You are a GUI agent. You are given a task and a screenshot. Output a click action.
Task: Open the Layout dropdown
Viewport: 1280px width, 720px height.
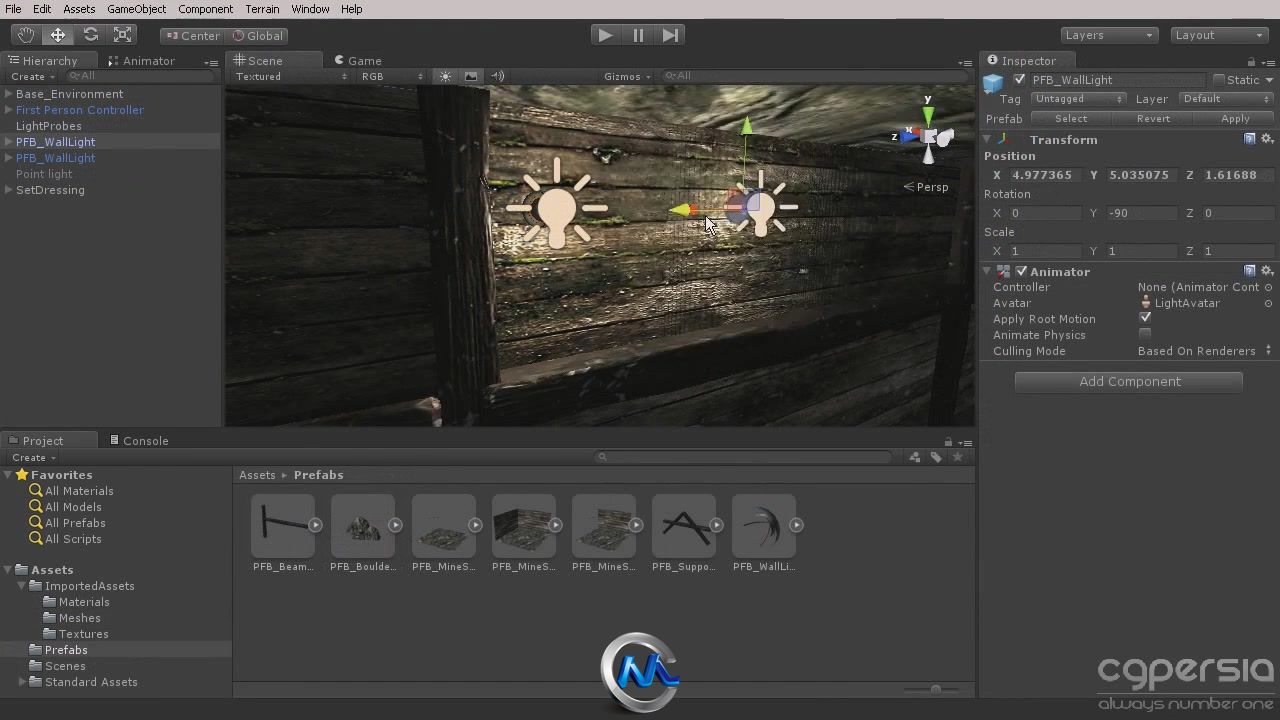point(1218,35)
